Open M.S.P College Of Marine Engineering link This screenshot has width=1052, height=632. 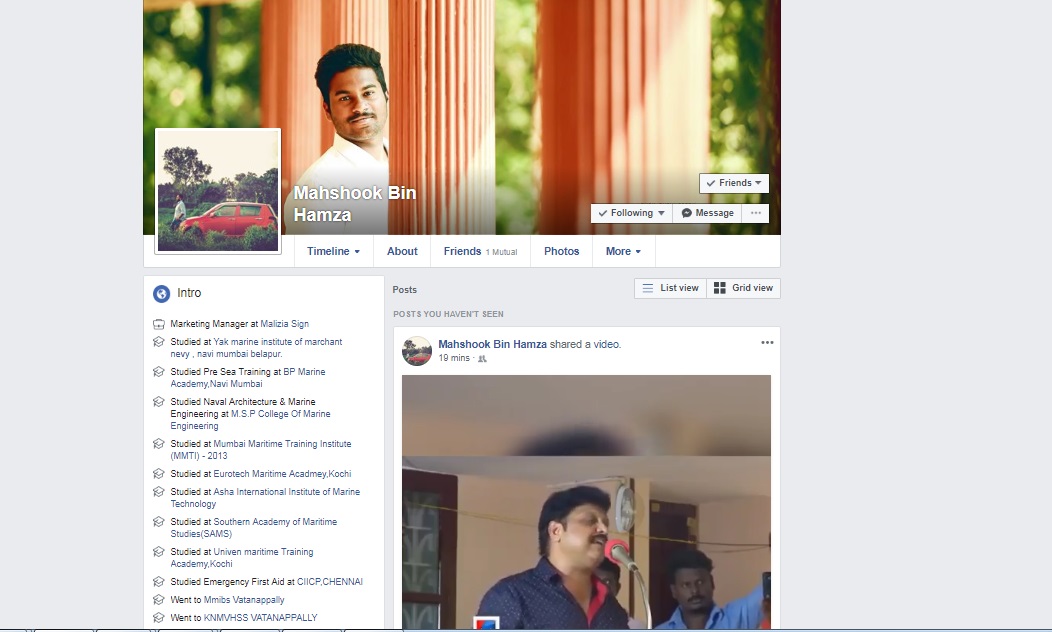pos(250,420)
